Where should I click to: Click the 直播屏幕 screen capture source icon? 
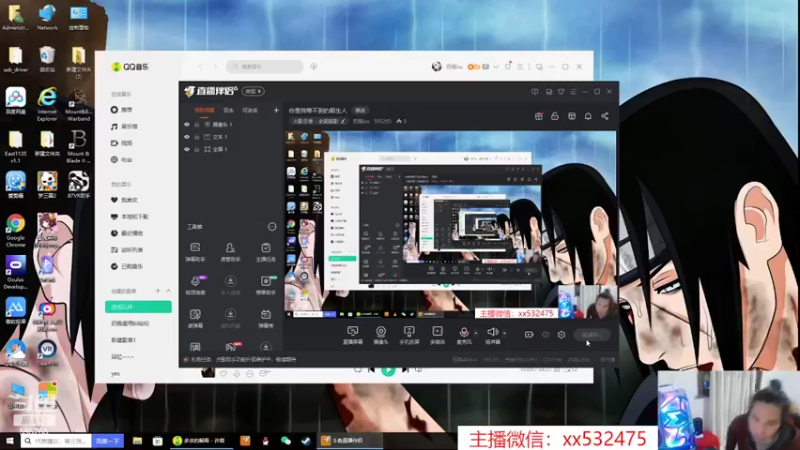click(353, 335)
